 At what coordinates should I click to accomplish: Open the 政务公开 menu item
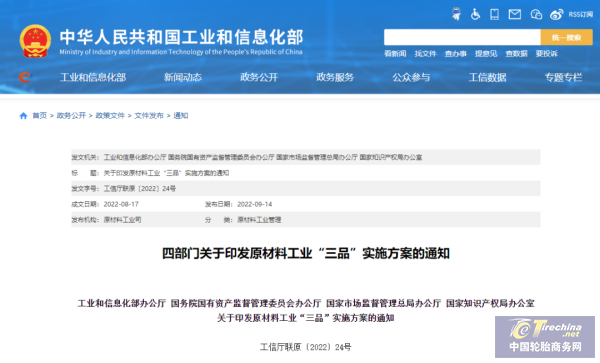pyautogui.click(x=259, y=78)
